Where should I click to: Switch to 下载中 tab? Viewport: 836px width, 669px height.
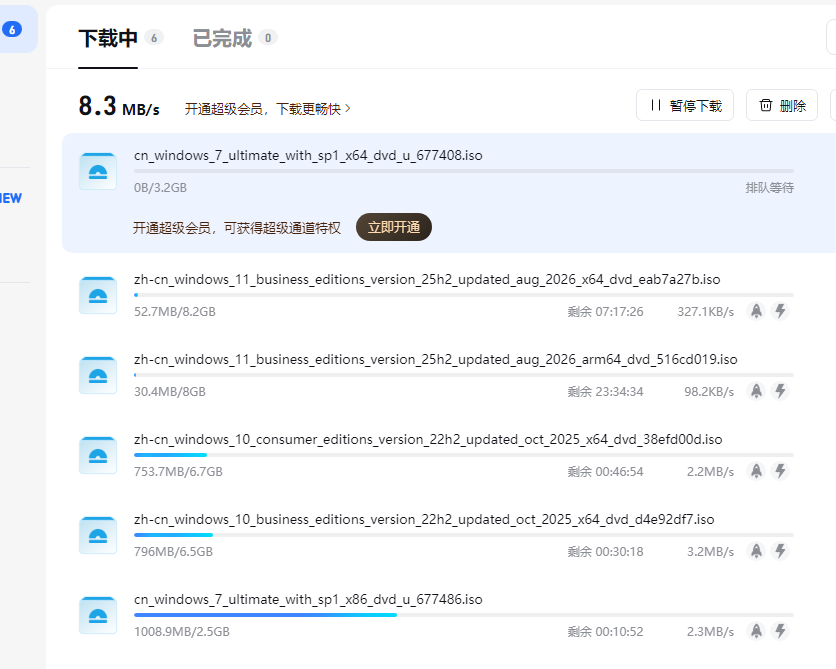point(108,38)
